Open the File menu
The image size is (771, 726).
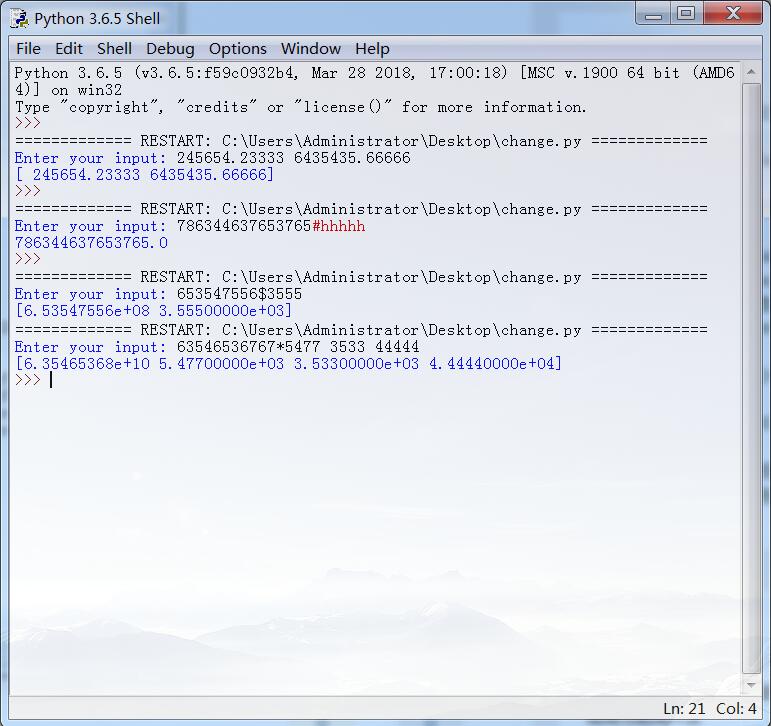tap(28, 49)
